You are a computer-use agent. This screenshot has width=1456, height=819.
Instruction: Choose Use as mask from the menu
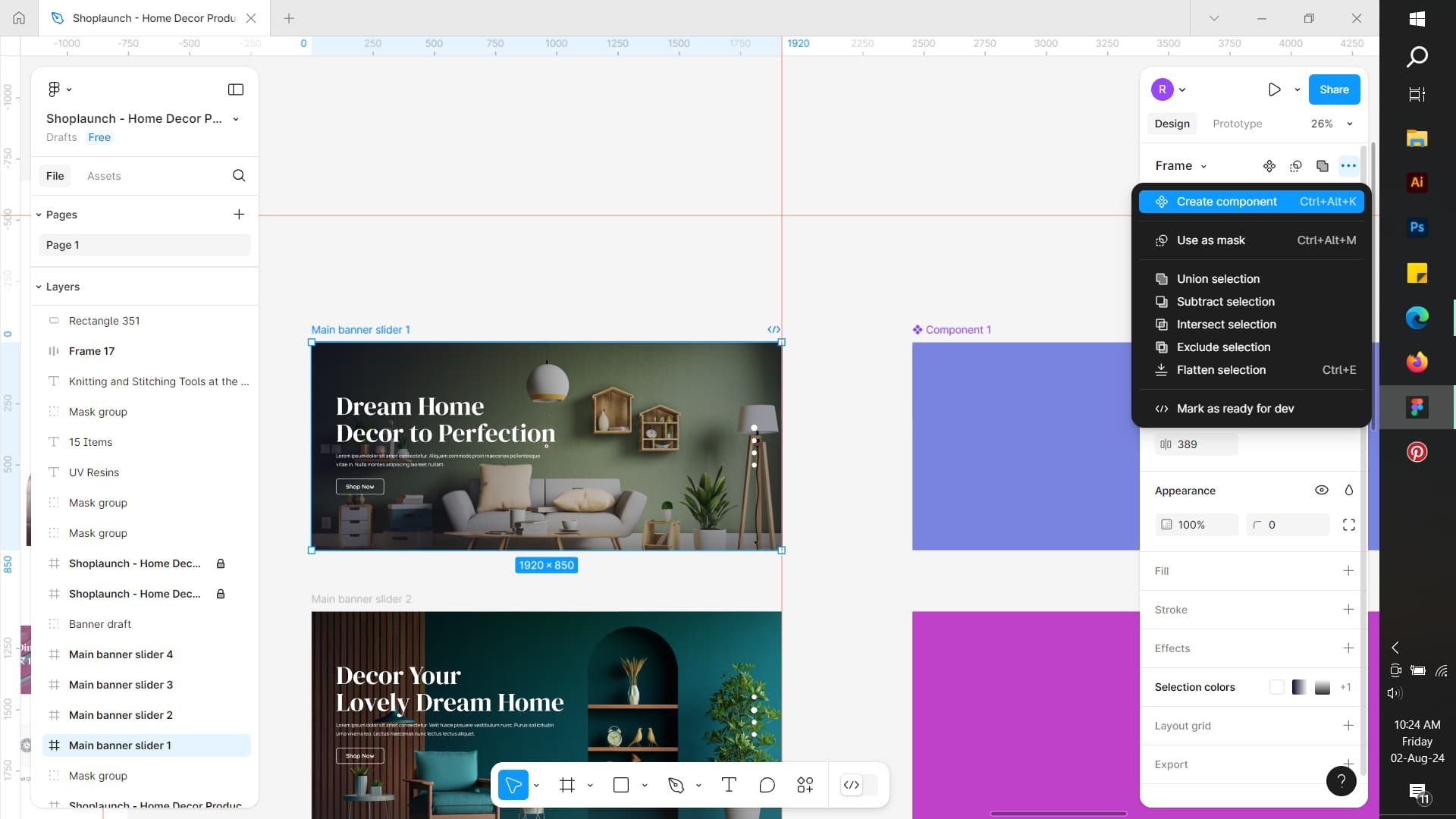coord(1251,240)
